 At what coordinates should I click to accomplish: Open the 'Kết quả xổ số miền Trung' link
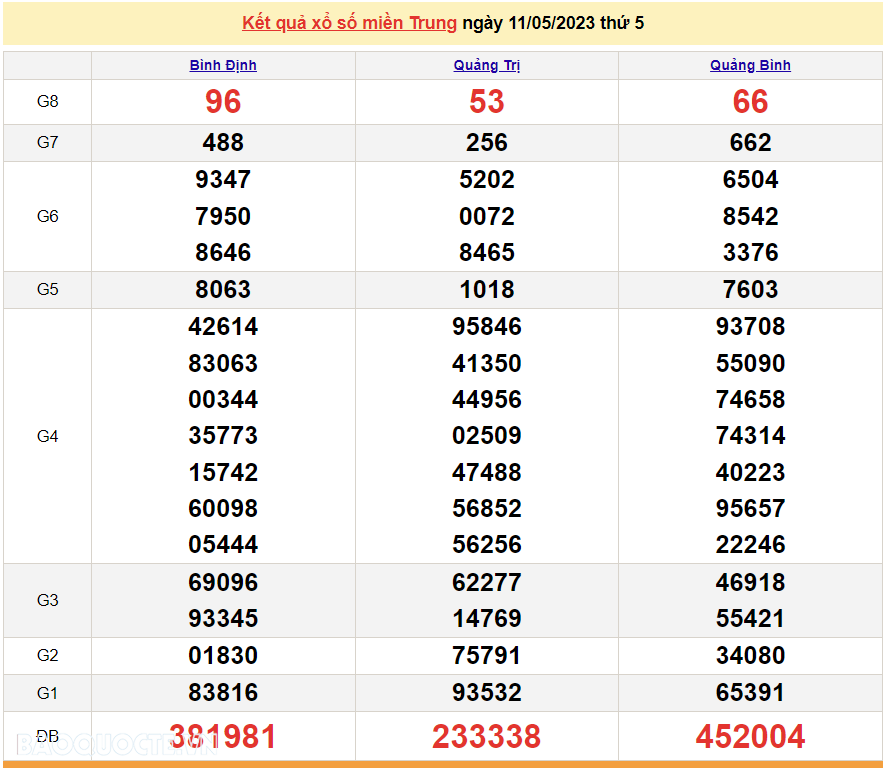point(349,23)
